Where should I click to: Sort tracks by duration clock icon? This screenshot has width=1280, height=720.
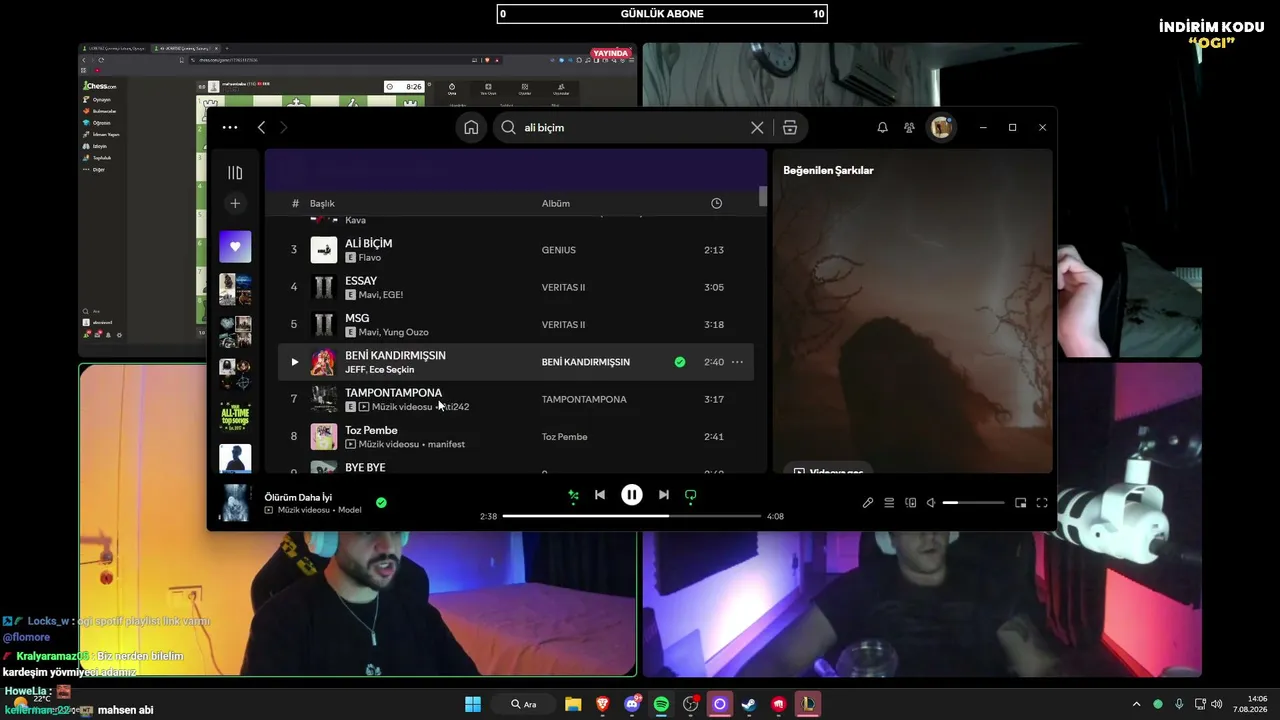(716, 203)
